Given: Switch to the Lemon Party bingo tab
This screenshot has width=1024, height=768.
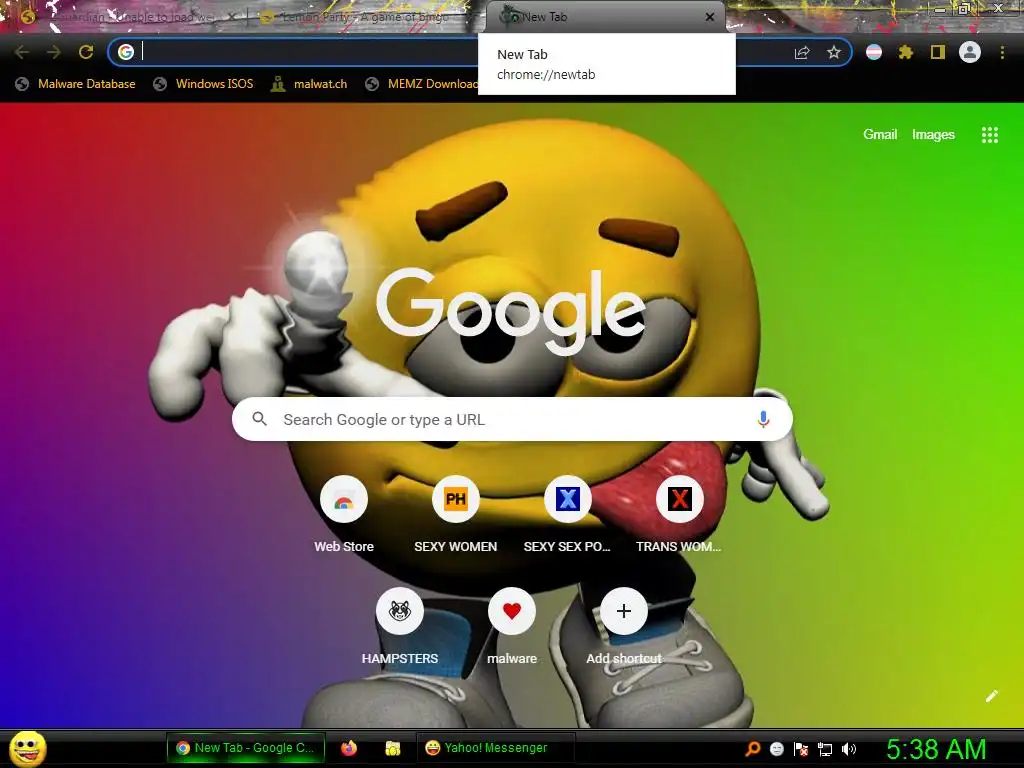Looking at the screenshot, I should [x=362, y=17].
